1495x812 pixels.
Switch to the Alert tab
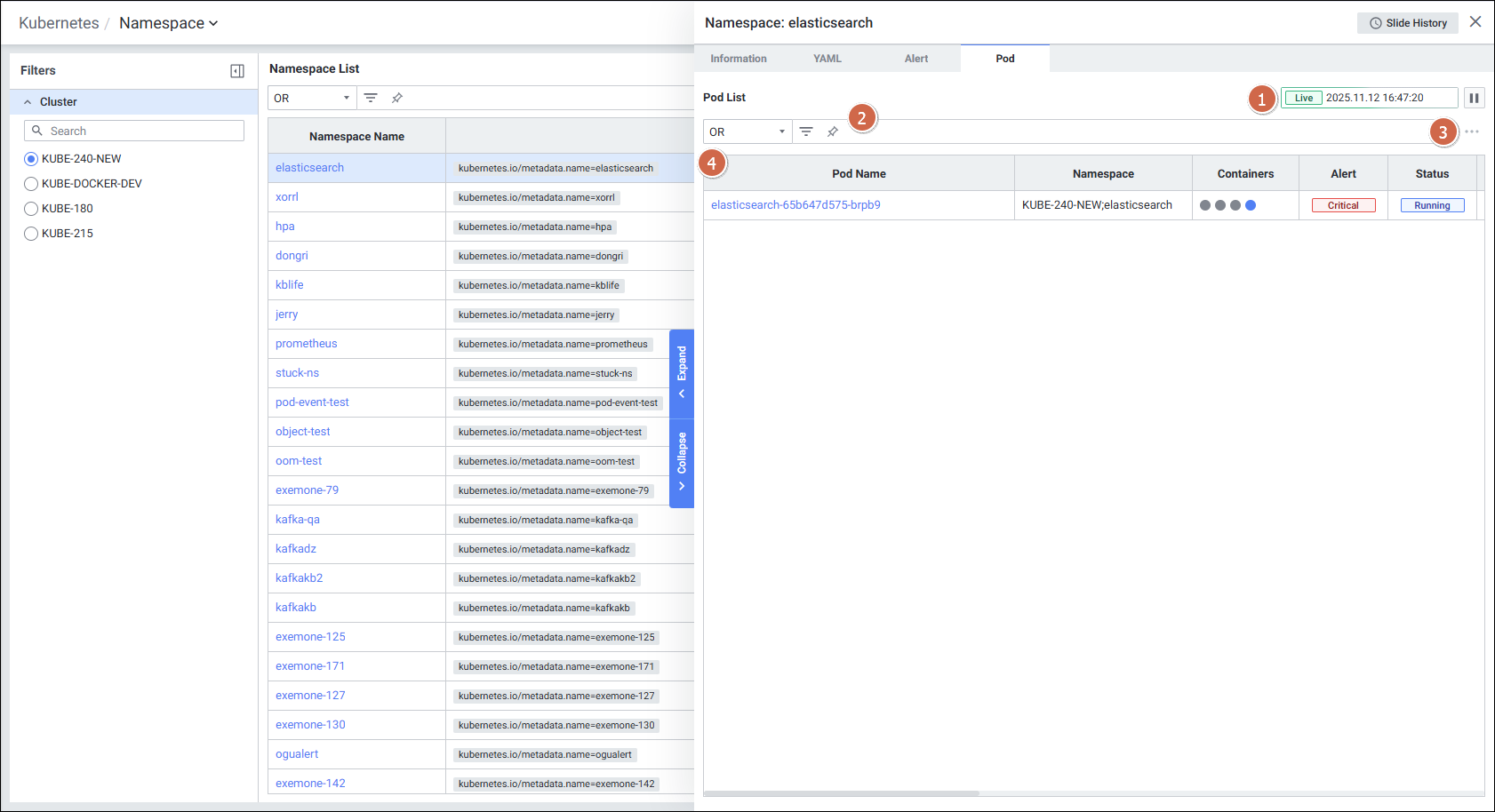pos(915,59)
